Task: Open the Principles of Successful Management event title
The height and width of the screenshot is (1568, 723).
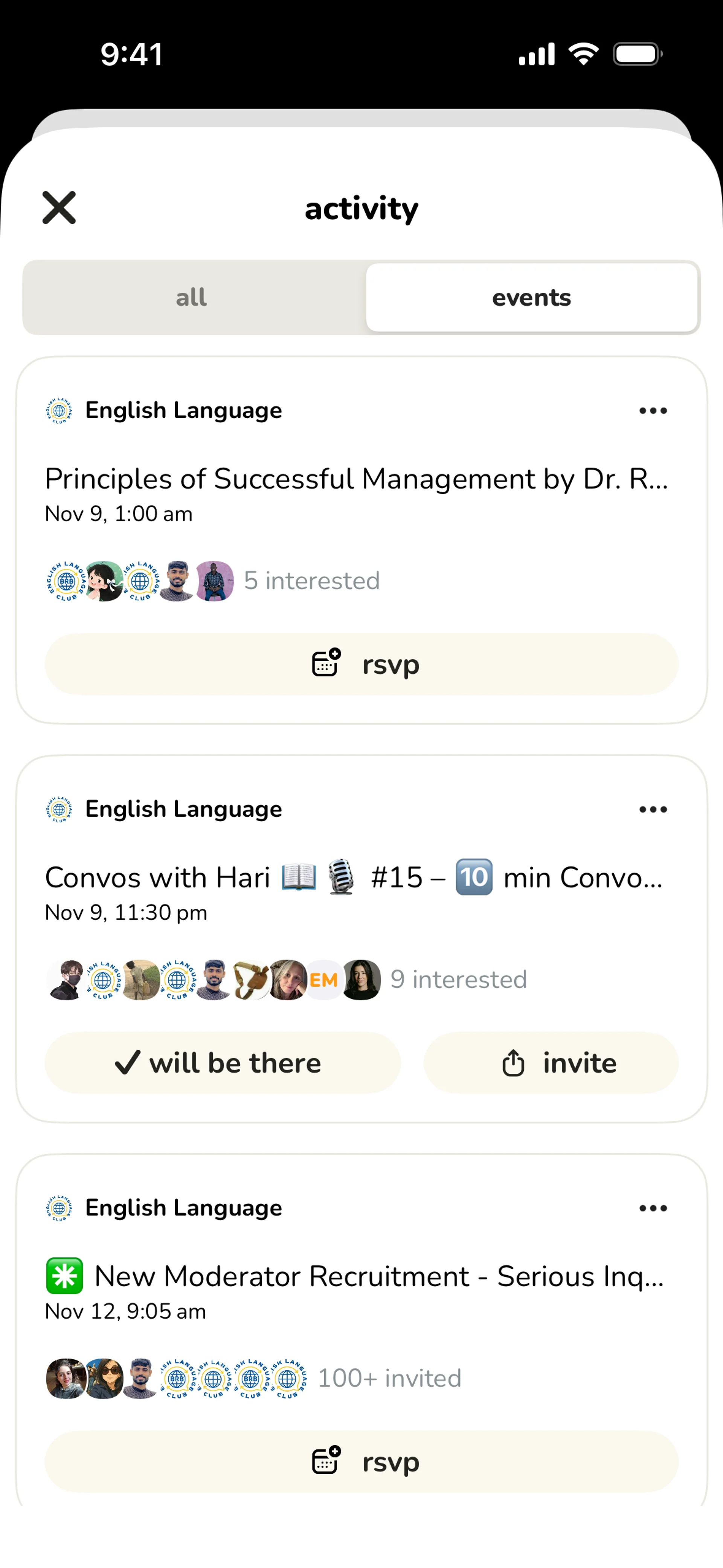Action: (356, 479)
